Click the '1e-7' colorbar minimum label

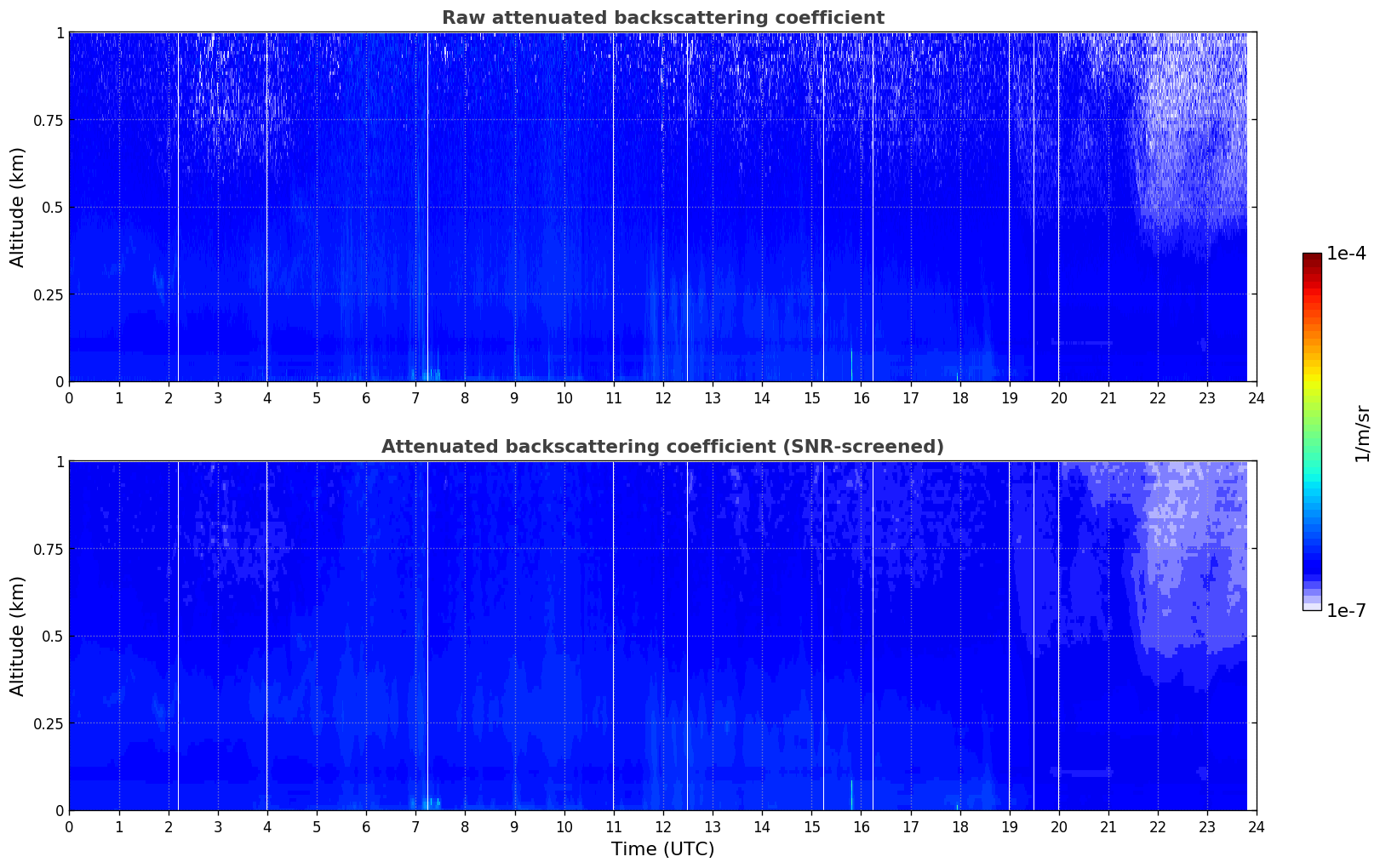tap(1346, 611)
